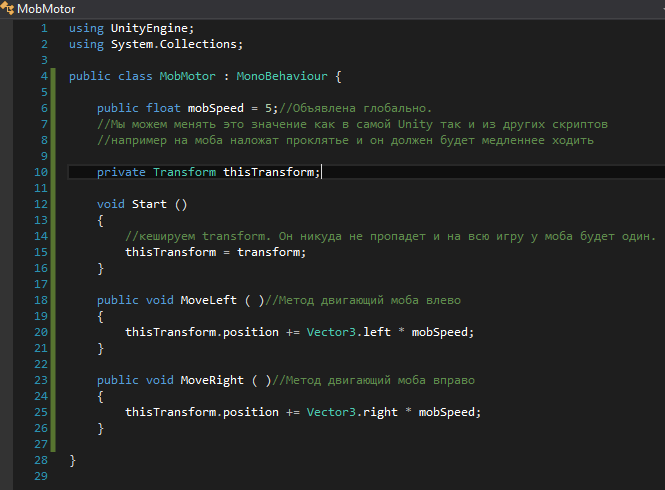Click 'MoveRight' method name
This screenshot has width=665, height=490.
(212, 381)
